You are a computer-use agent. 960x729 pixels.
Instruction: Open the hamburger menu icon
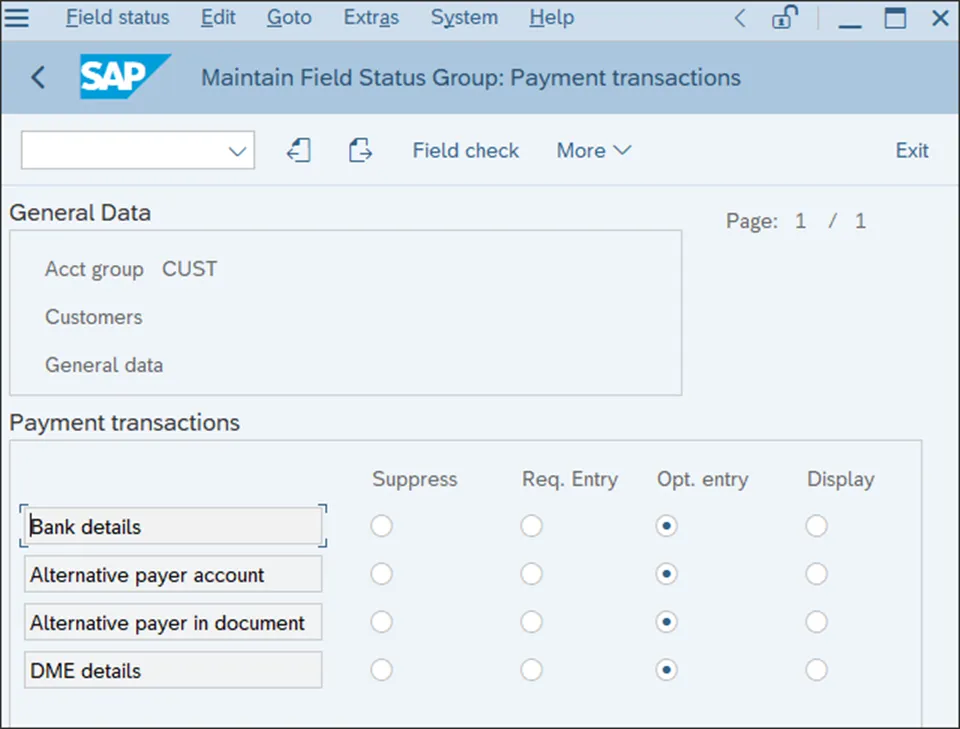(x=17, y=18)
